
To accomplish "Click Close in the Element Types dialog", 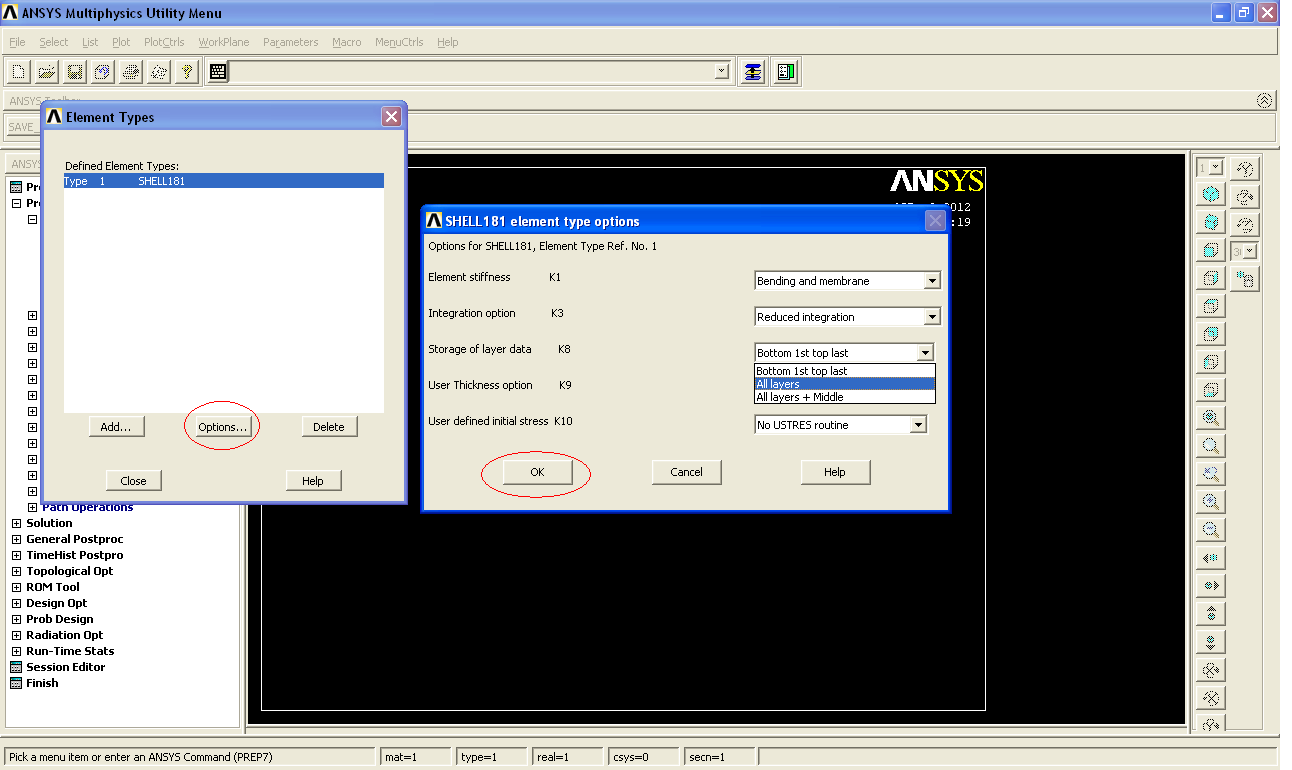I will coord(134,481).
